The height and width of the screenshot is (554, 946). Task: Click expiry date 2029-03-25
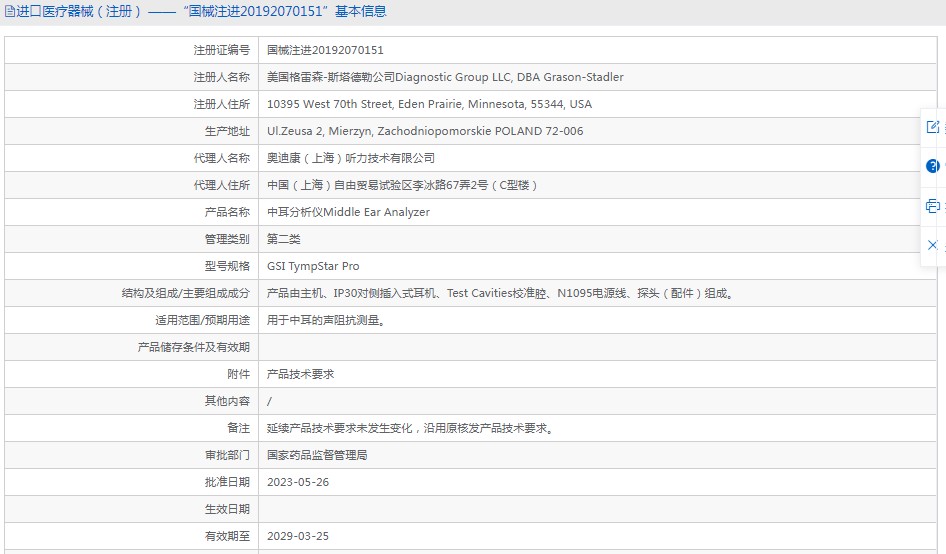[x=298, y=536]
